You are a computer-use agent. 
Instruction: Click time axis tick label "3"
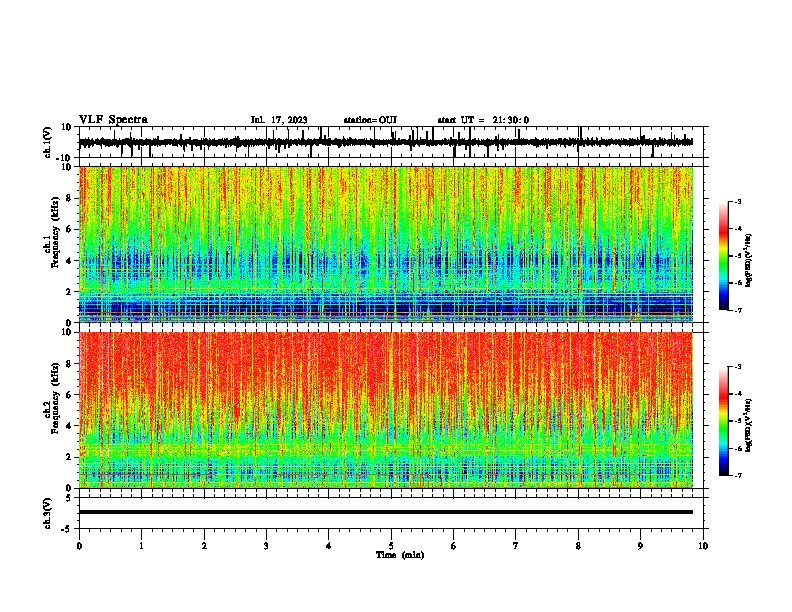click(267, 546)
